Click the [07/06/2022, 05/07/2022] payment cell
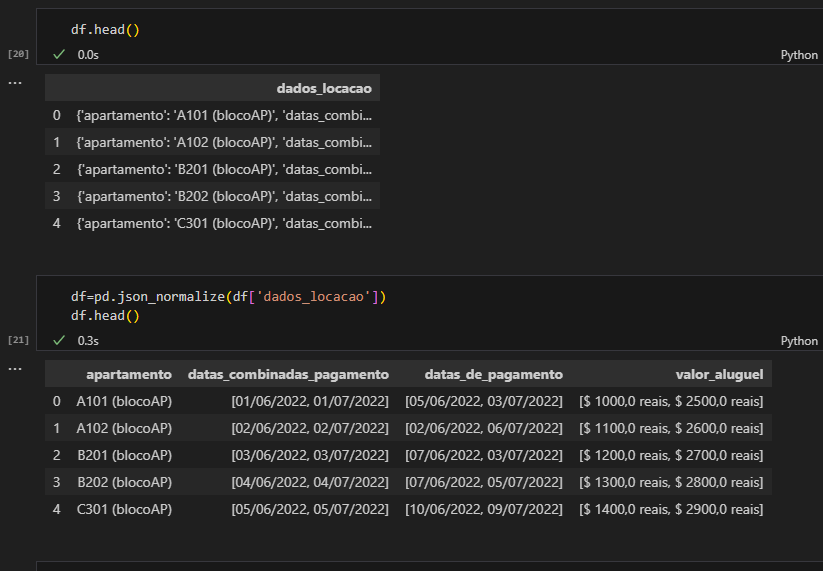This screenshot has height=571, width=823. click(483, 482)
